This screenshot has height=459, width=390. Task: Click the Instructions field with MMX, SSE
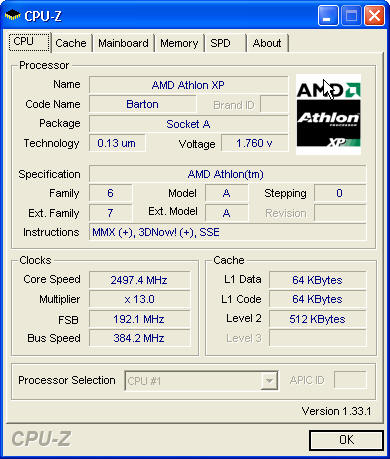click(x=228, y=232)
